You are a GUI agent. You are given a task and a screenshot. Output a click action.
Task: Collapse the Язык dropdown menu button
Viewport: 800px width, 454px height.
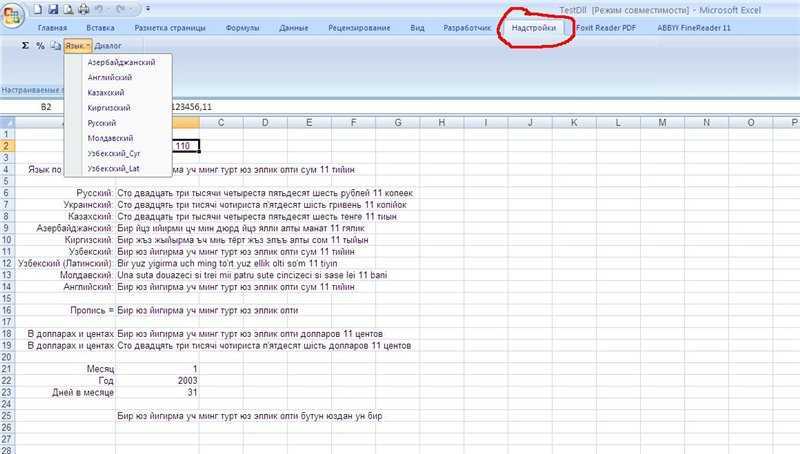[x=78, y=45]
